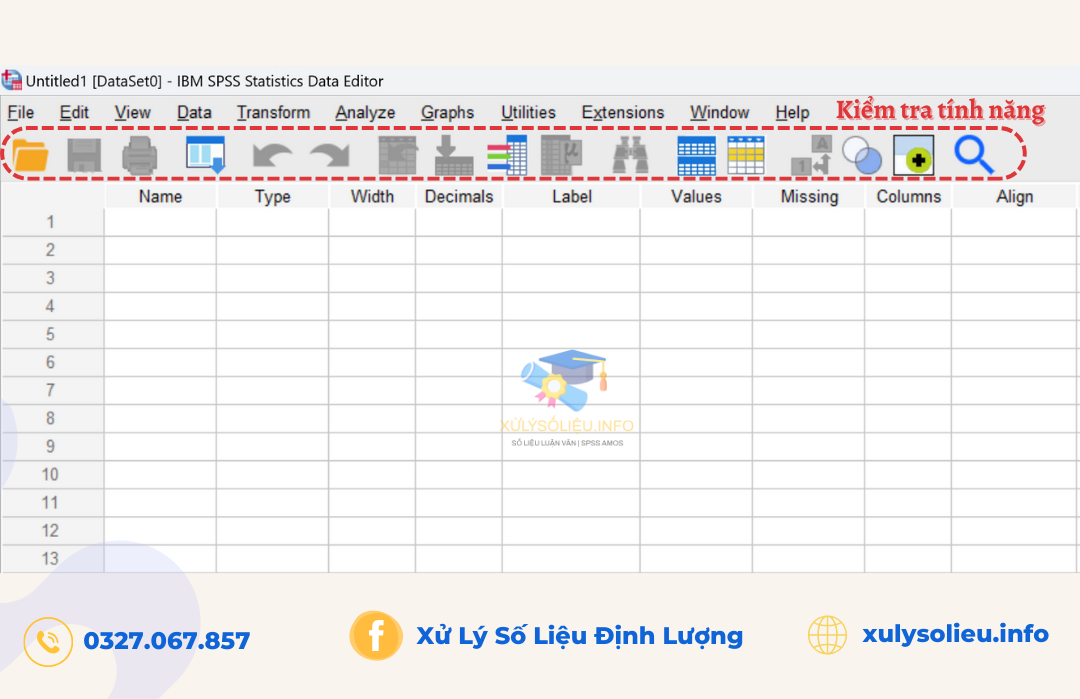Select row header 1
This screenshot has width=1080, height=699.
[x=52, y=222]
